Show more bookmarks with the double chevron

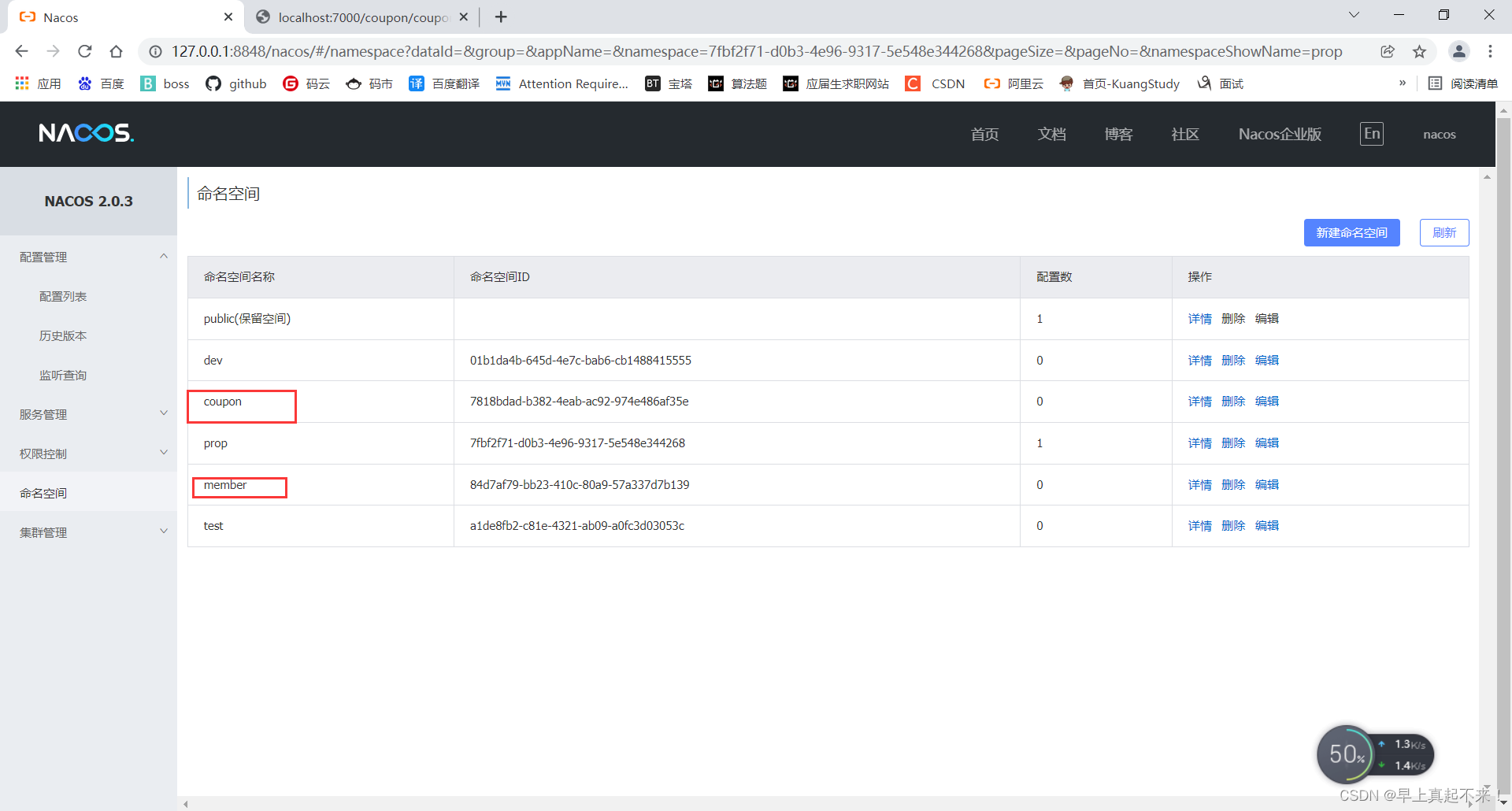click(1403, 83)
